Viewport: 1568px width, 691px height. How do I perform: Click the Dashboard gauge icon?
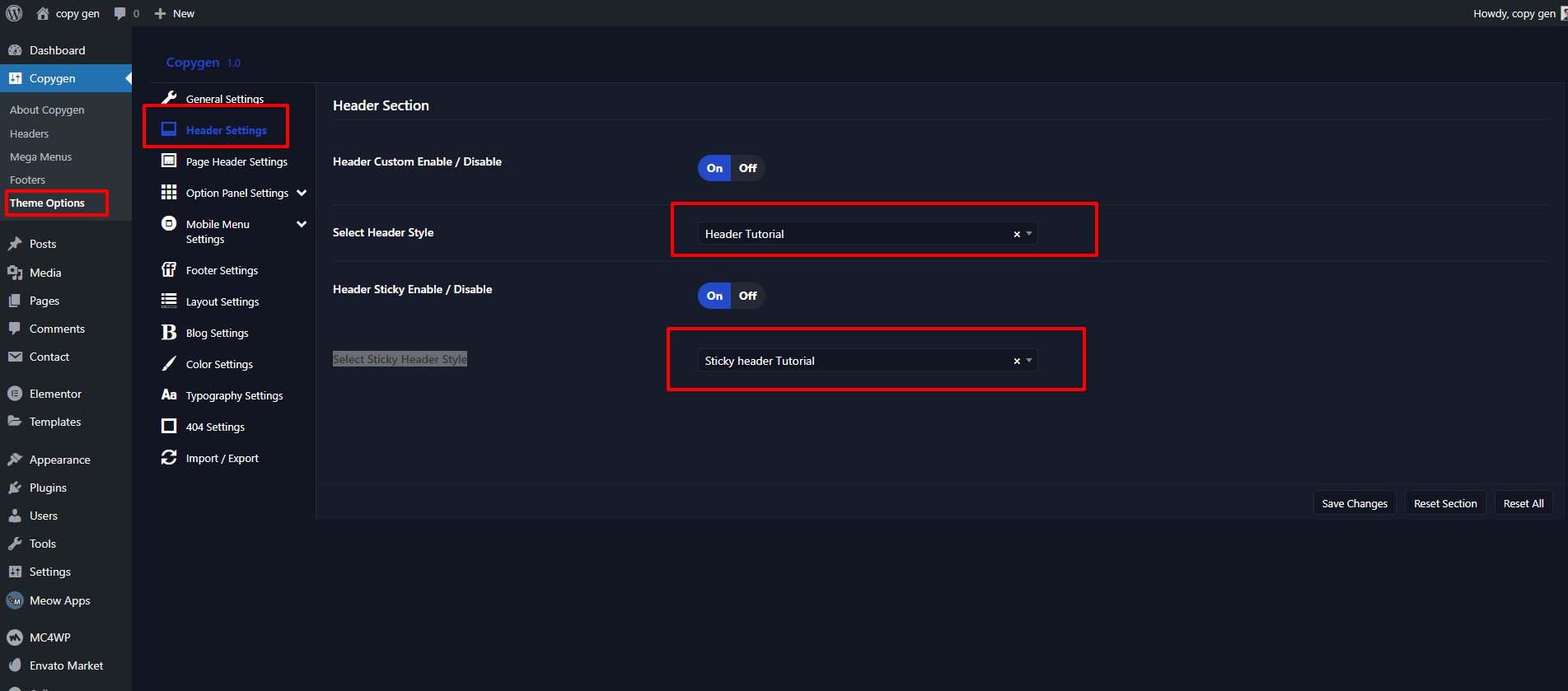tap(15, 50)
